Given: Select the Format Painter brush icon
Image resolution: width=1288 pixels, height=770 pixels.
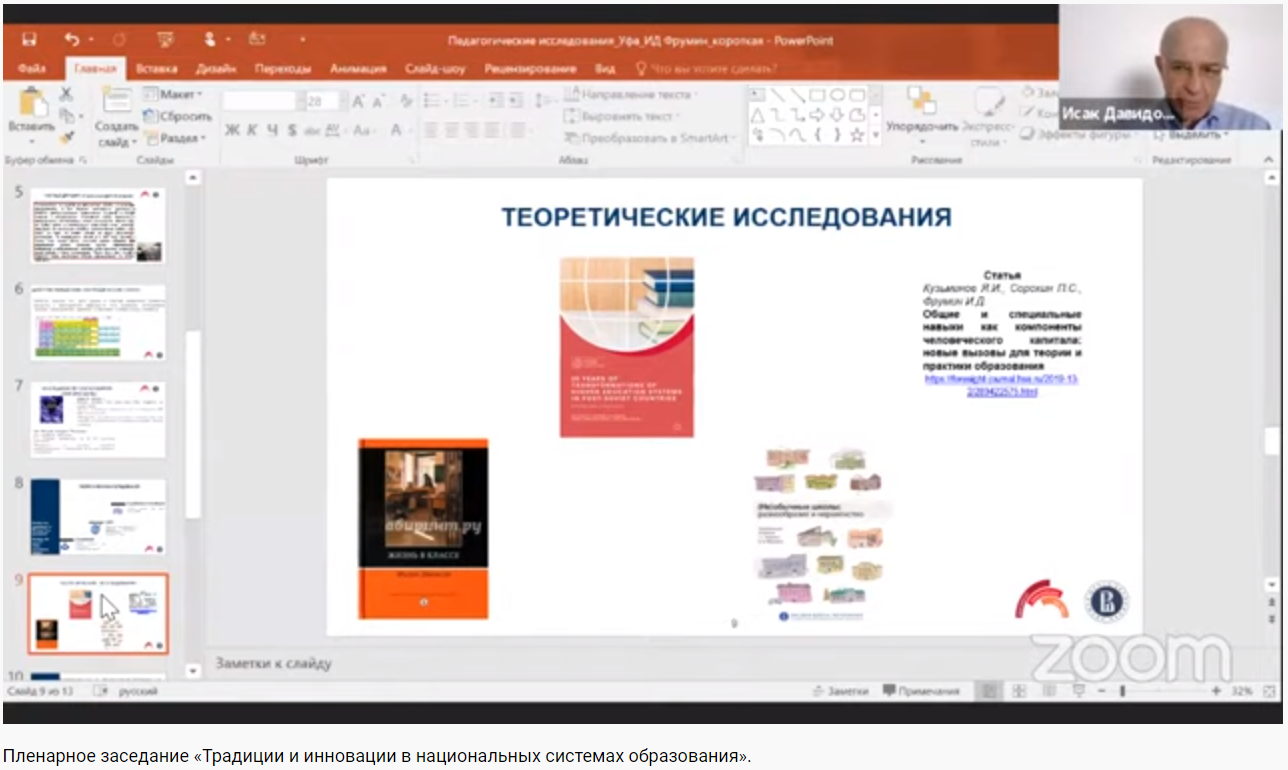Looking at the screenshot, I should tap(67, 137).
